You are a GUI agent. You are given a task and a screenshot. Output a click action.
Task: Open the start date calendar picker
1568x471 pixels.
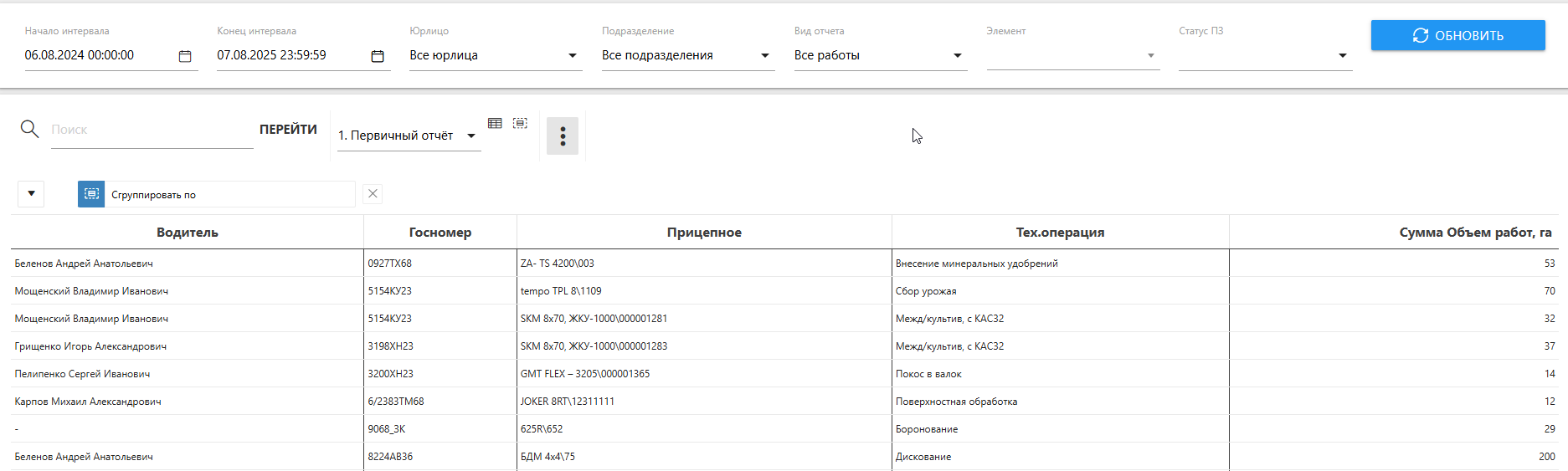[x=185, y=56]
